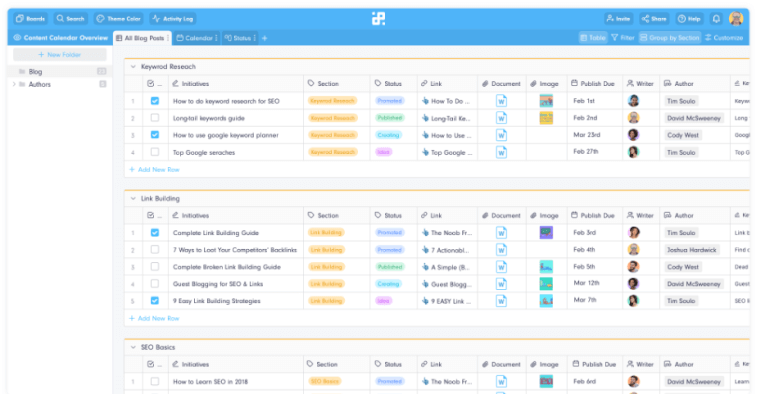Screen dimensions: 770x394
Task: Add new view with plus icon
Action: [264, 38]
